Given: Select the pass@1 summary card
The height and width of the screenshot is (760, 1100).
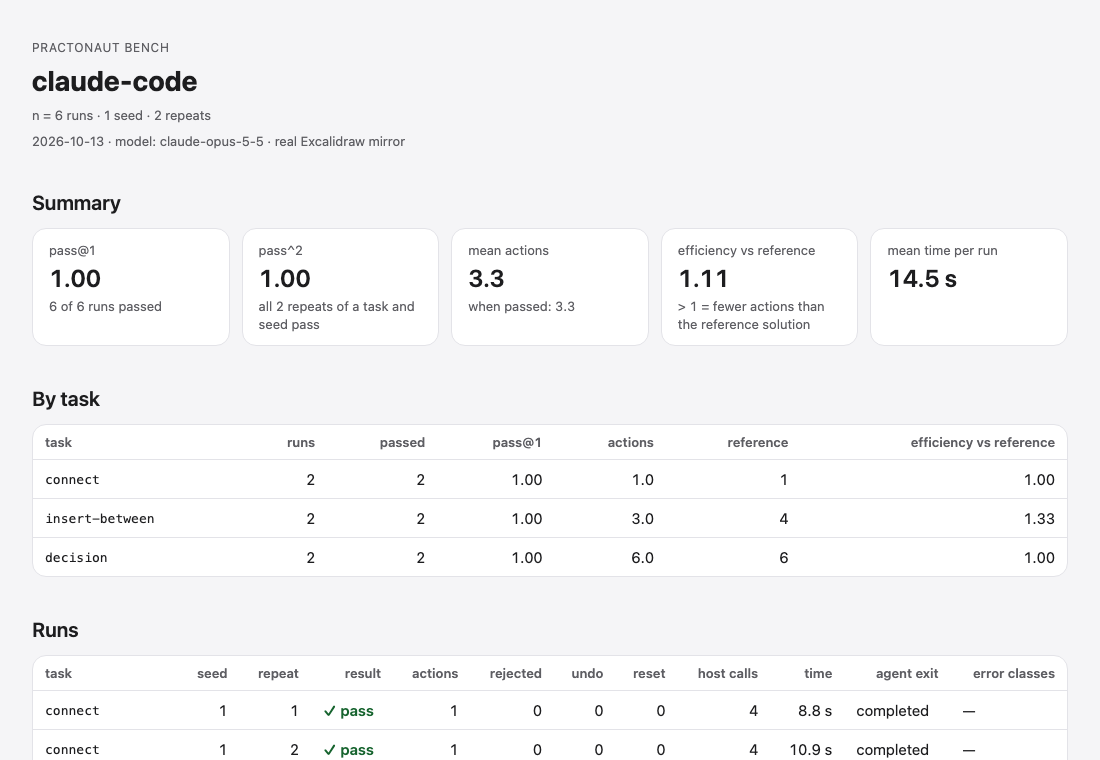Looking at the screenshot, I should (130, 287).
